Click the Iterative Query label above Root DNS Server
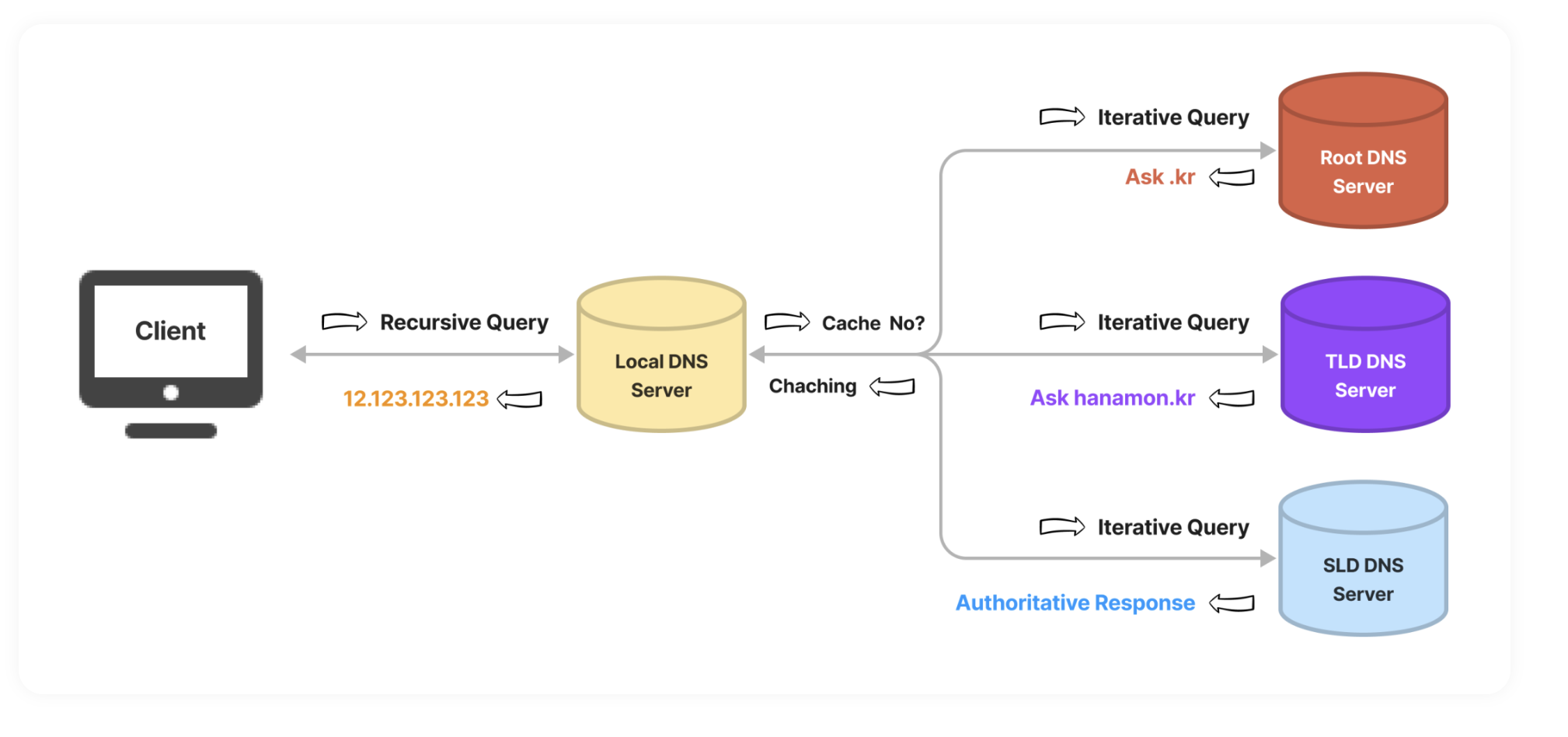Viewport: 1568px width, 737px height. tap(1173, 117)
